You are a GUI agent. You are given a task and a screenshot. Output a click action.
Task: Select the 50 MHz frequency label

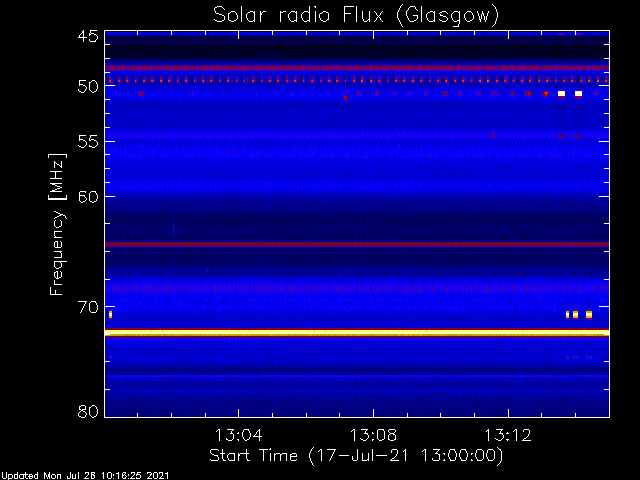(88, 87)
